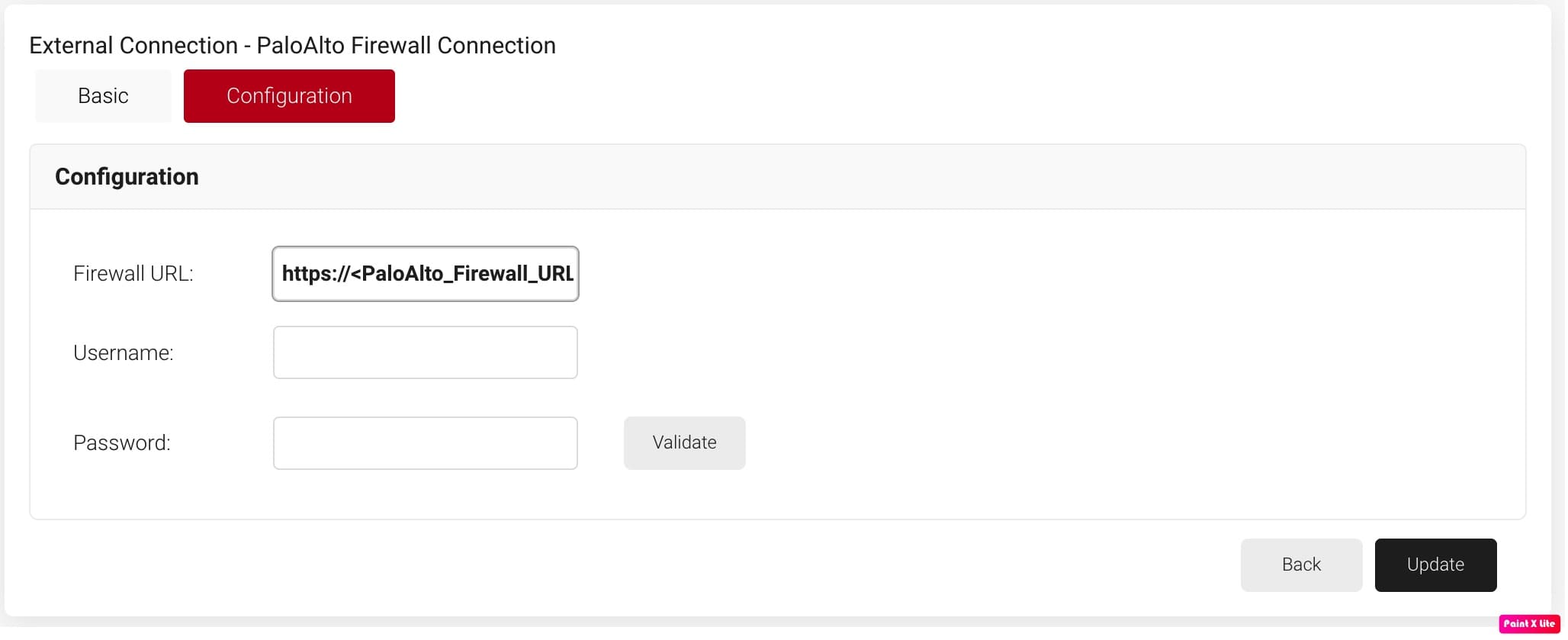
Task: Click the External Connection page title
Action: point(292,46)
